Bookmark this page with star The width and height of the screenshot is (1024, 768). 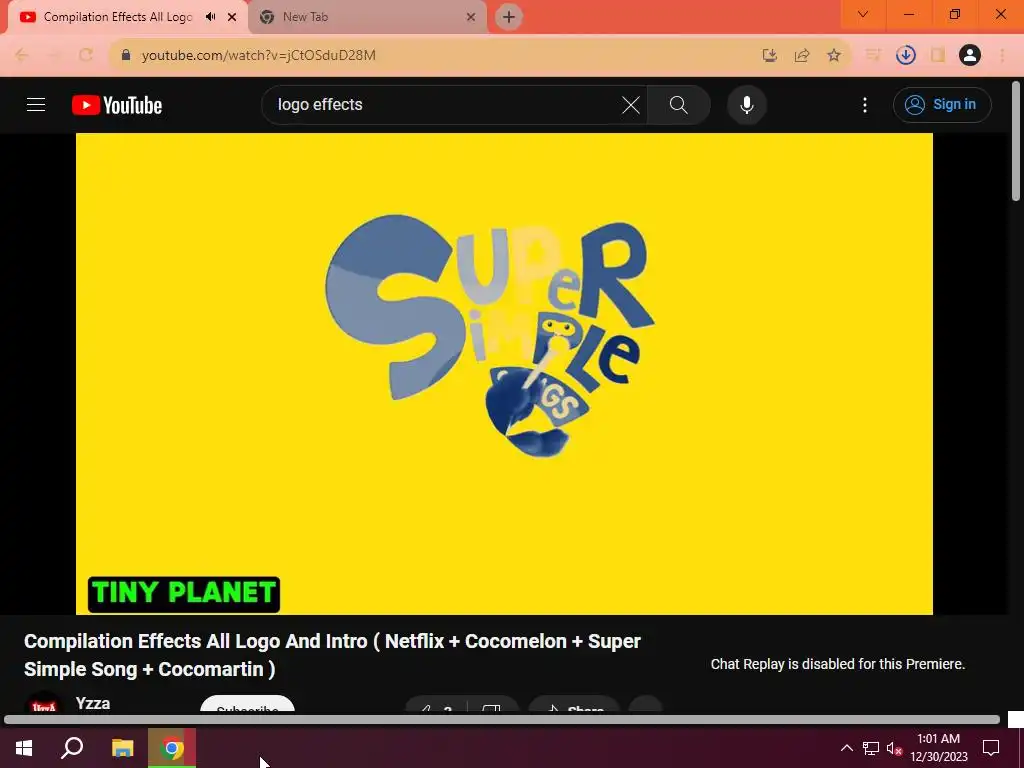[x=834, y=56]
